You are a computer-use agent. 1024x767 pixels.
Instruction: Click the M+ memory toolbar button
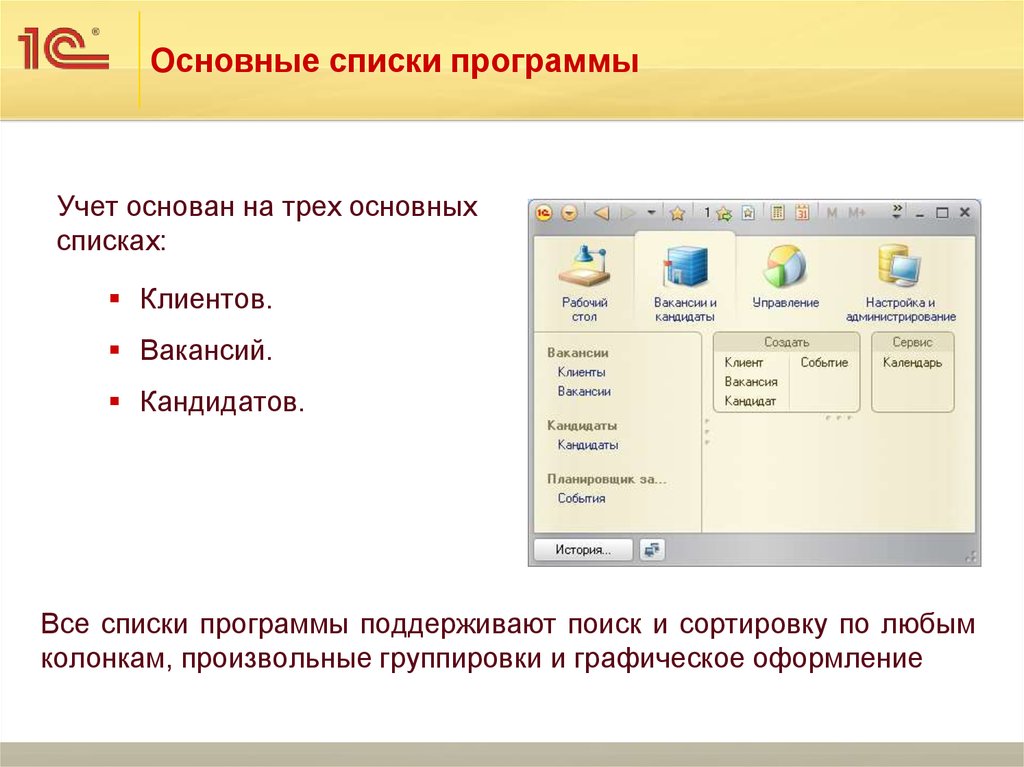pyautogui.click(x=856, y=213)
